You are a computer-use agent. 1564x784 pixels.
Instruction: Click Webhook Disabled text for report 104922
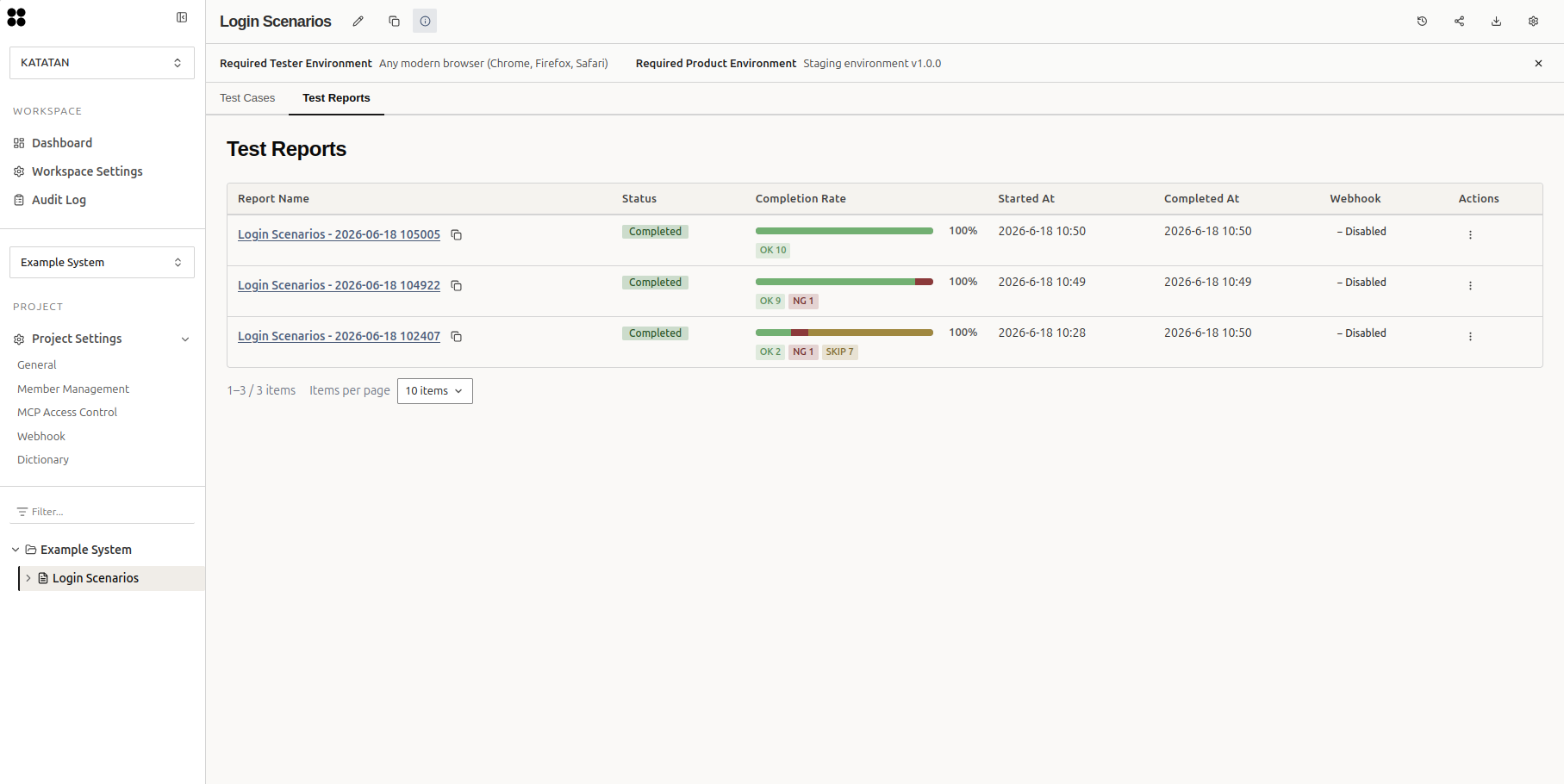(x=1361, y=283)
